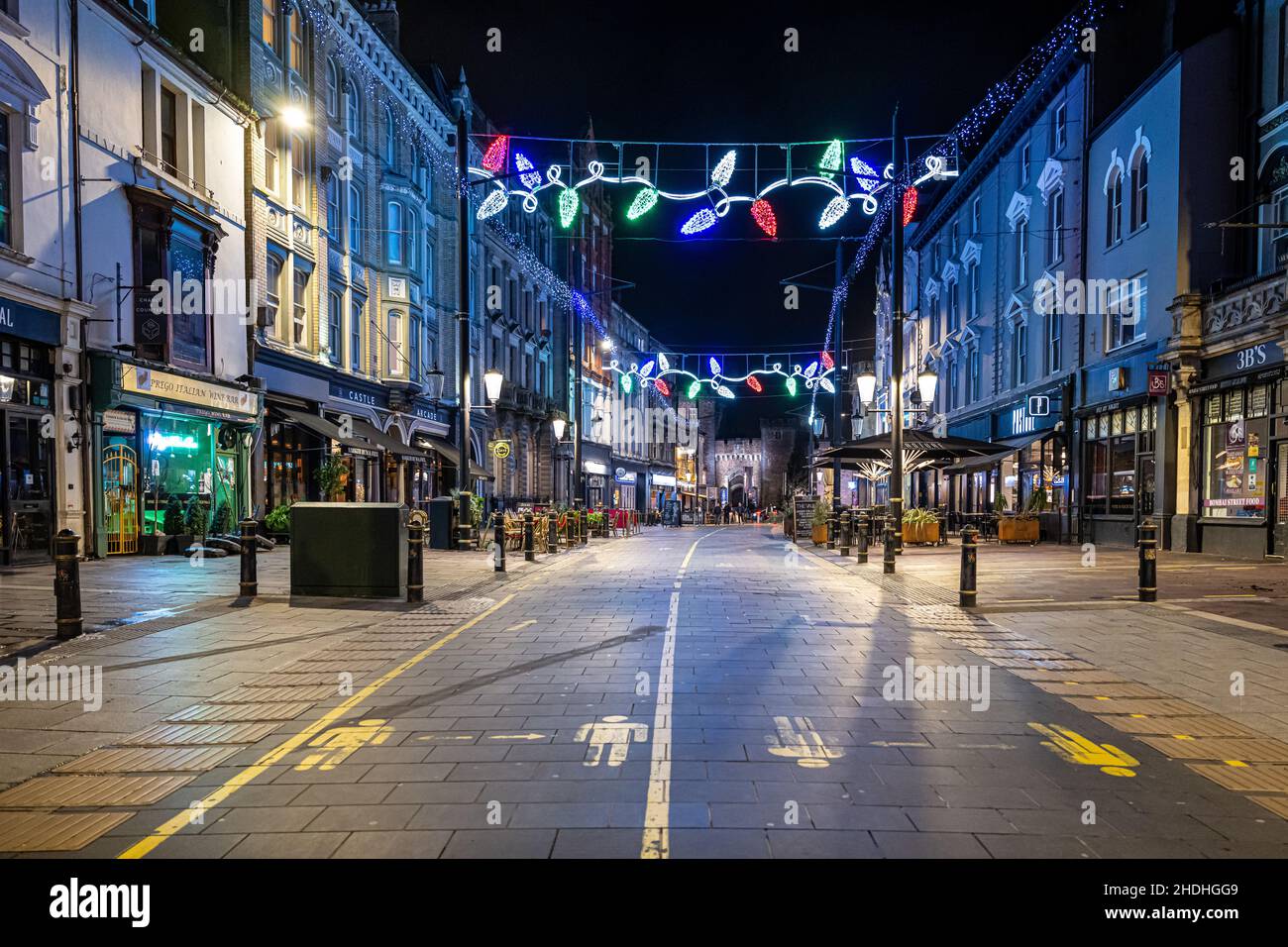Viewport: 1288px width, 947px height.
Task: Click the 'Bombay Street Food' sign
Action: [1234, 503]
